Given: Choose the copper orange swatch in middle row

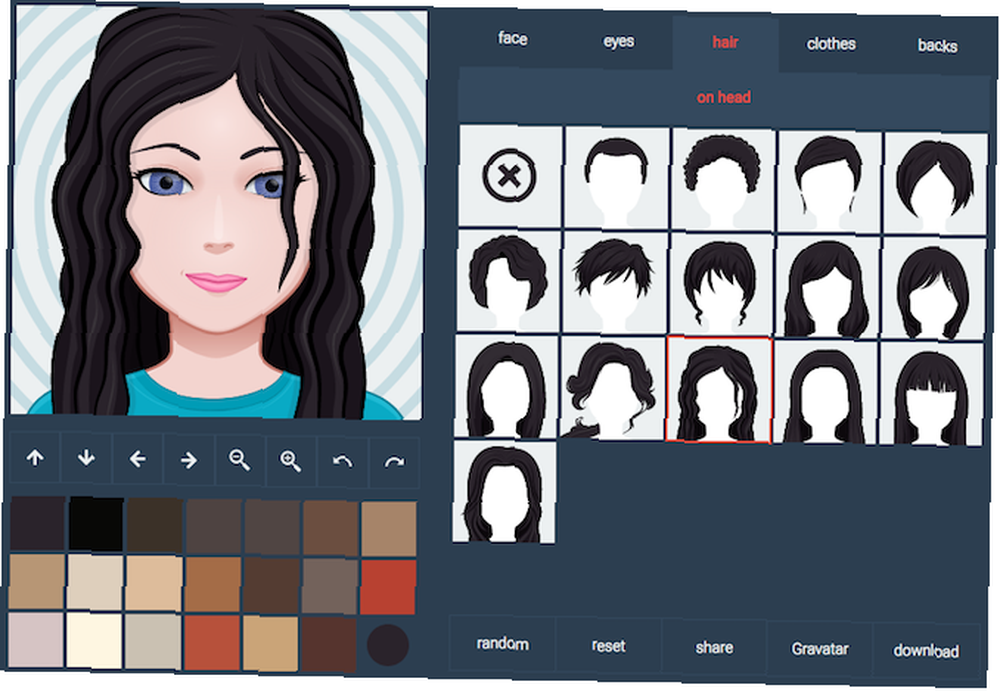Looking at the screenshot, I should (213, 584).
